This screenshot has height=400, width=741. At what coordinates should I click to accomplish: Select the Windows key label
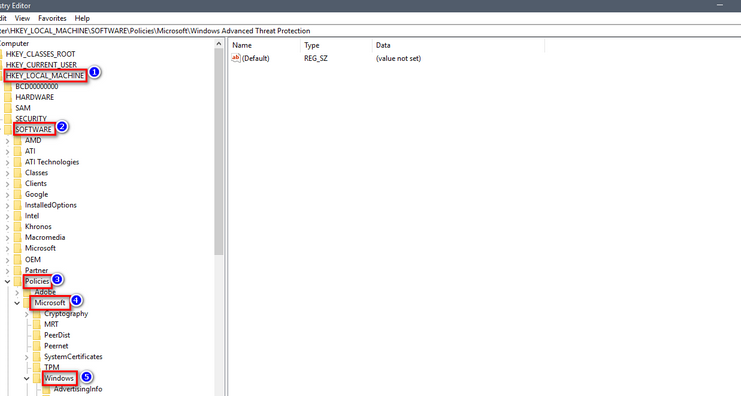[x=59, y=378]
